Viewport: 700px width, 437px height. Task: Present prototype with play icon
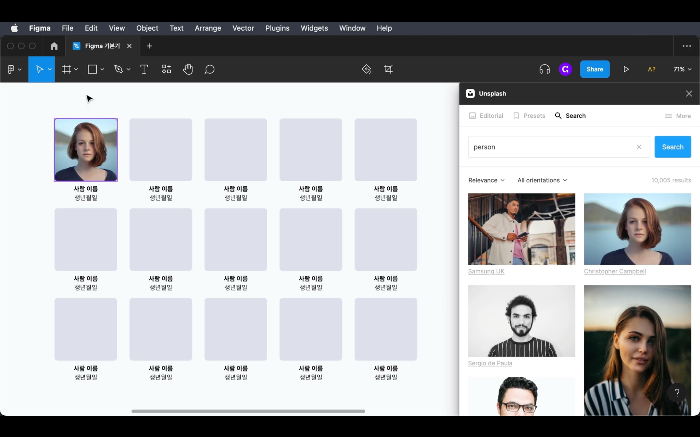coord(626,69)
